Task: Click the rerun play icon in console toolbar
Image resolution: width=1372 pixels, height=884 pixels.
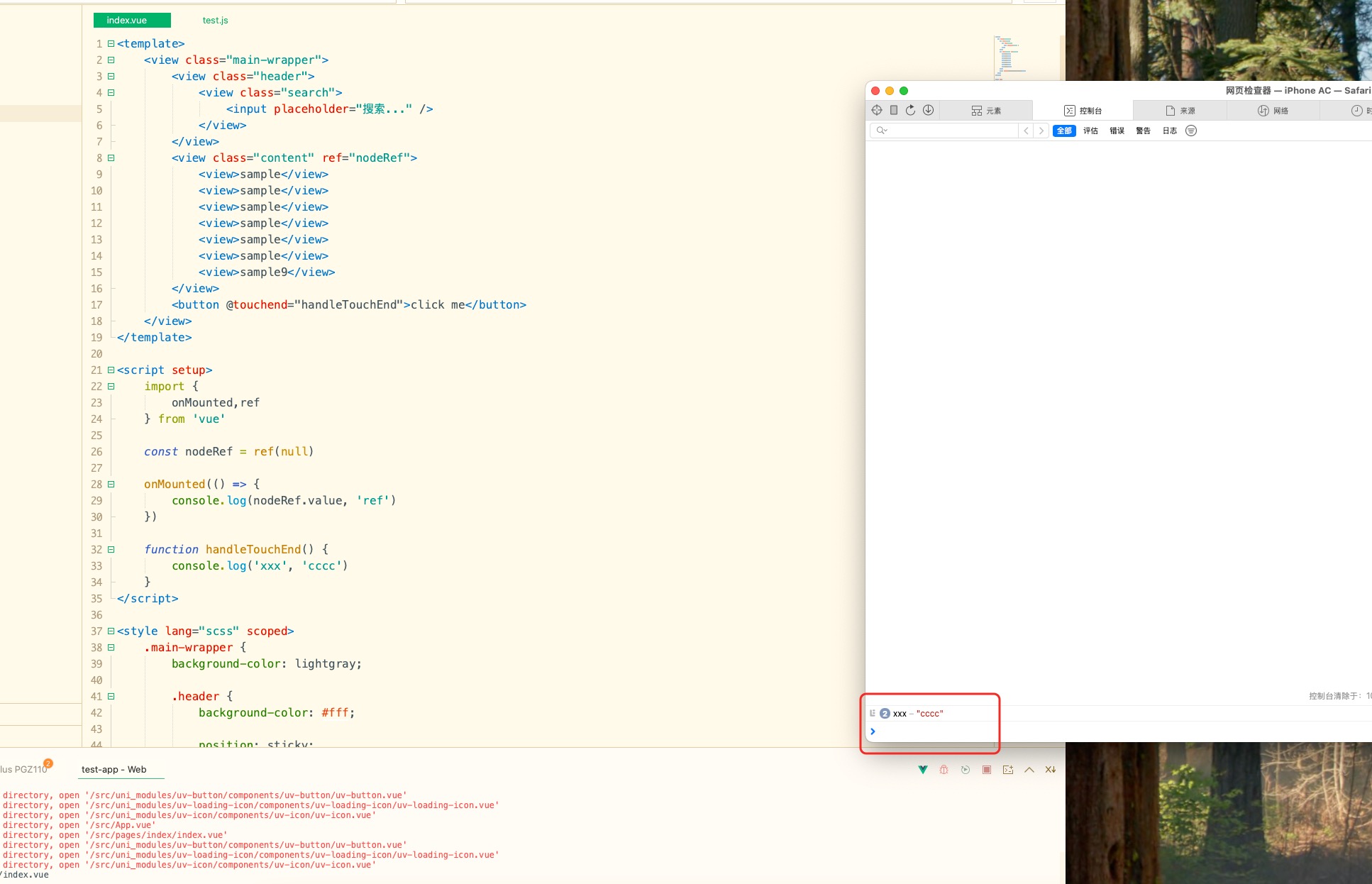Action: [x=966, y=770]
